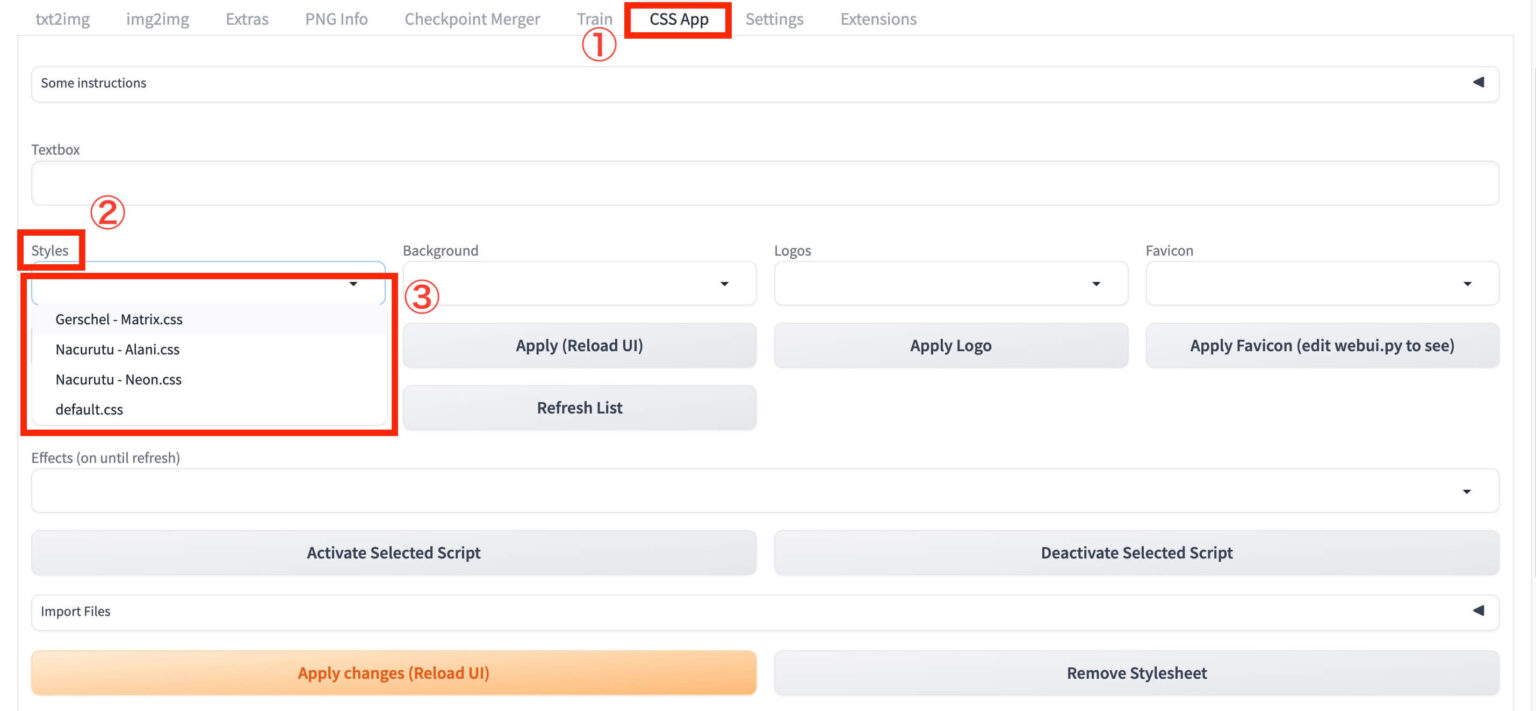This screenshot has width=1536, height=711.
Task: Switch to the Settings tab
Action: click(775, 18)
